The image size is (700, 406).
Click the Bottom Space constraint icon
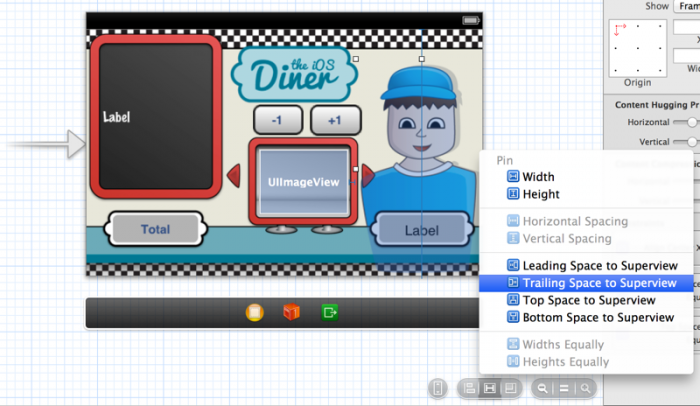pyautogui.click(x=513, y=317)
